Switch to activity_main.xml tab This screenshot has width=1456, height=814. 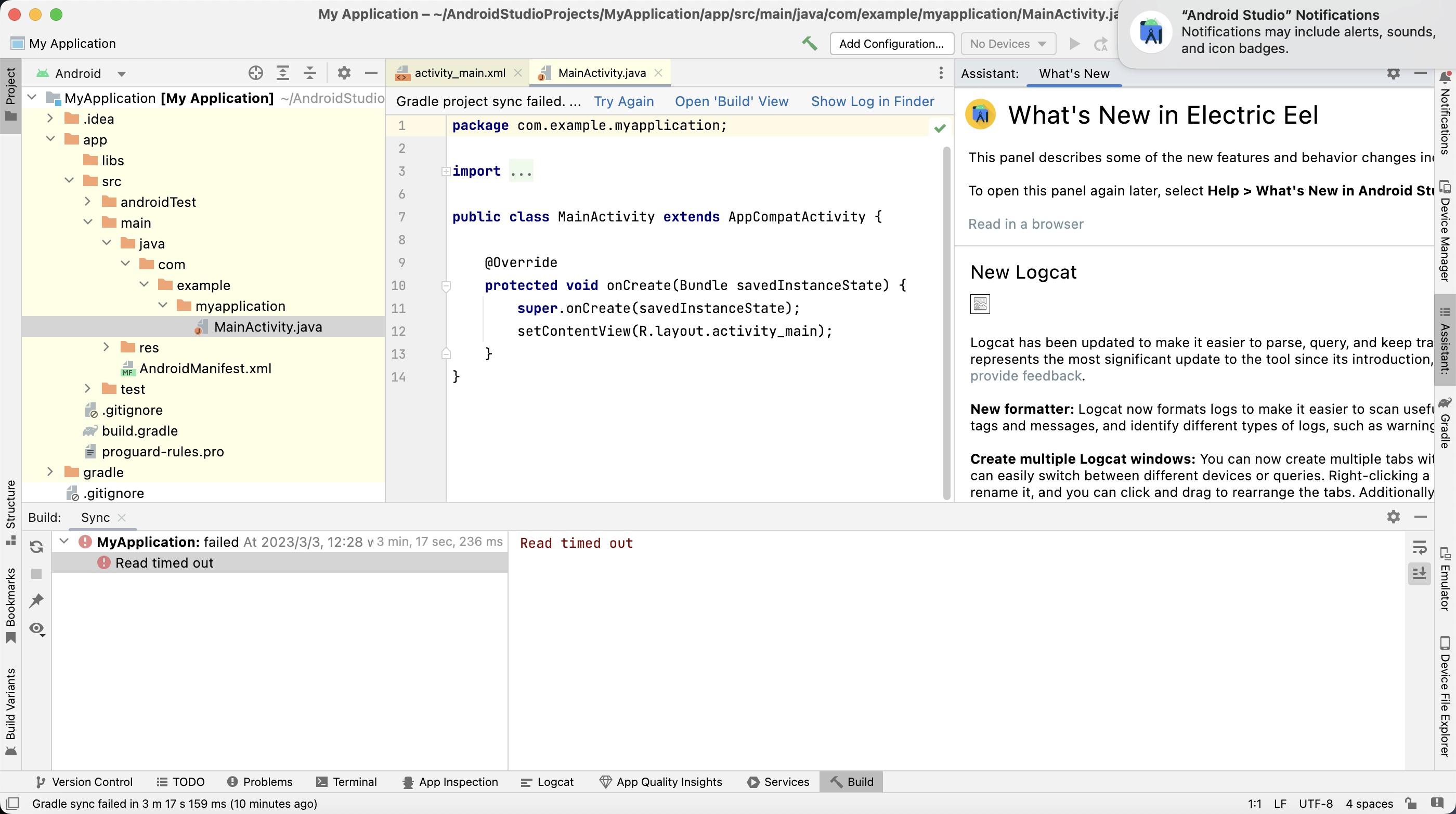[460, 73]
